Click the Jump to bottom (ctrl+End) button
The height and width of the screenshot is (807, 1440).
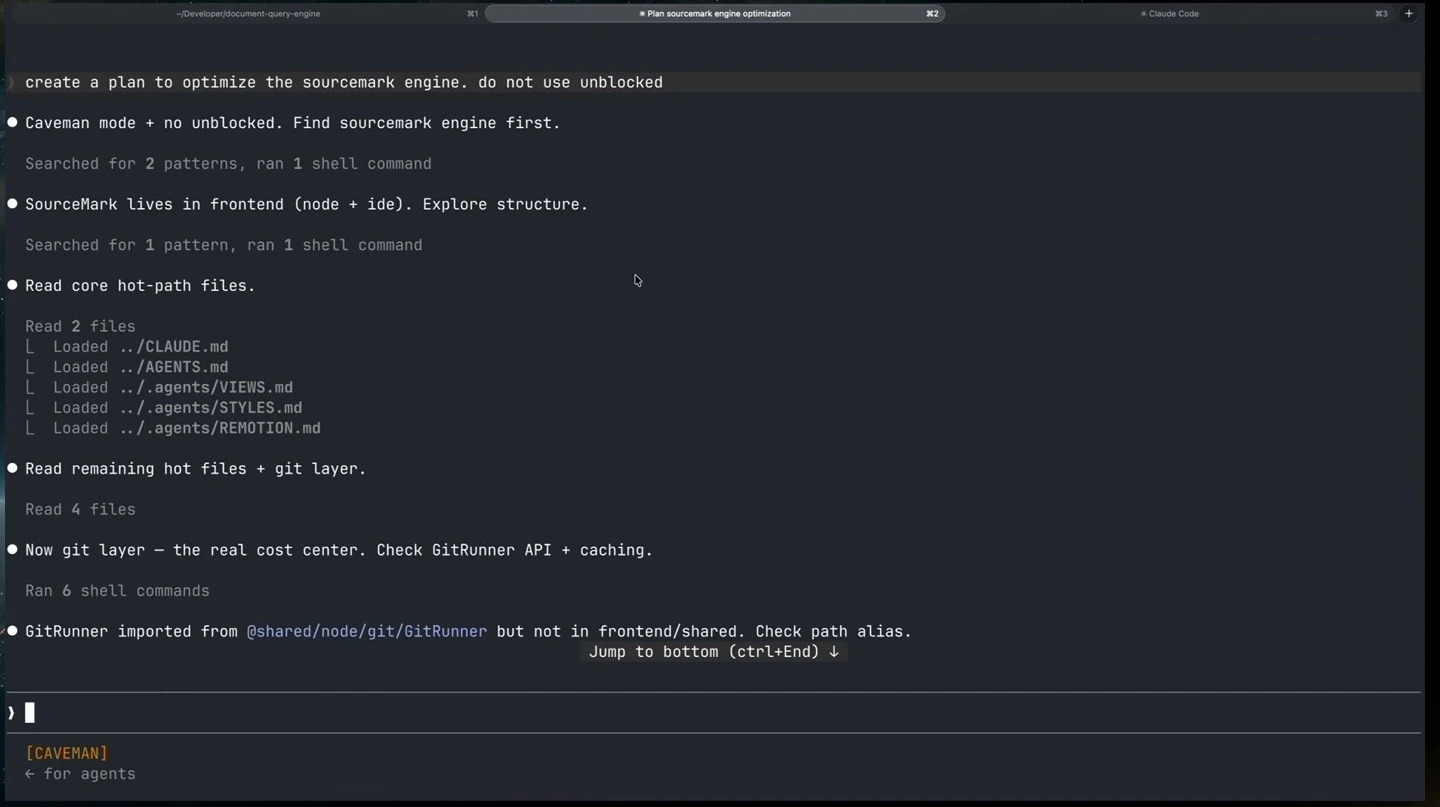click(x=714, y=652)
